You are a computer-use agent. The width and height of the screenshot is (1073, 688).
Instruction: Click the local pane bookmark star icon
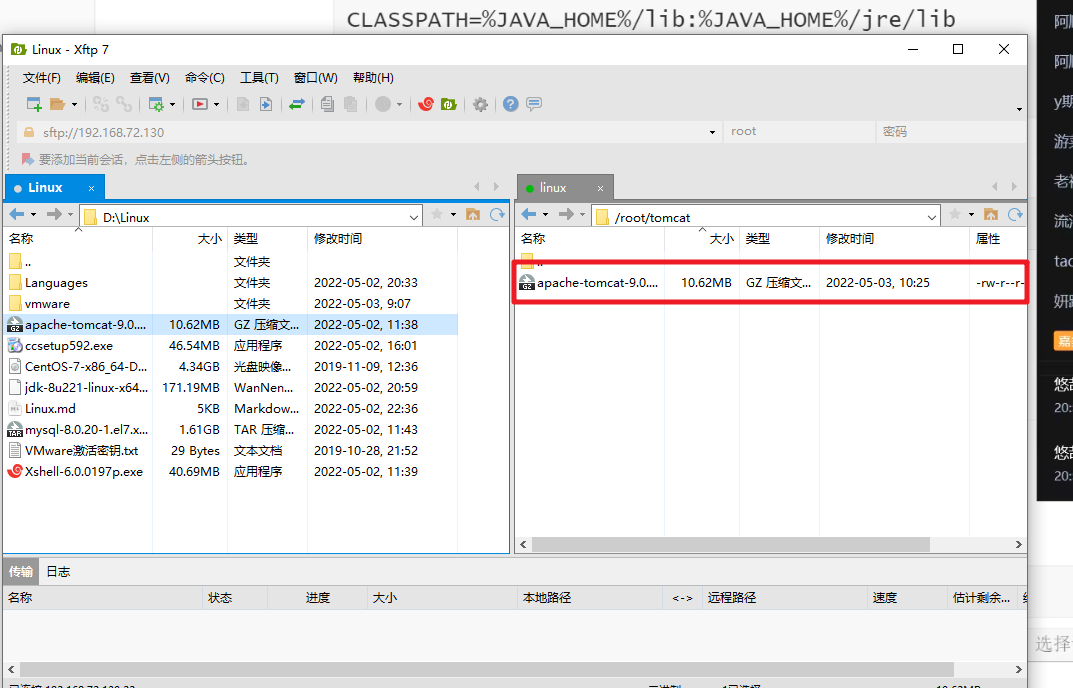[437, 215]
